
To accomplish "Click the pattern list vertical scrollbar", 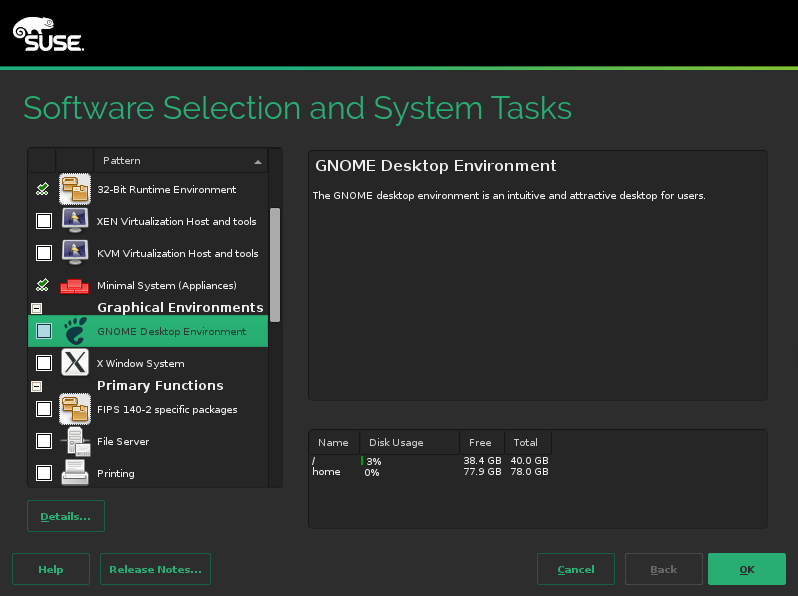I will click(275, 265).
